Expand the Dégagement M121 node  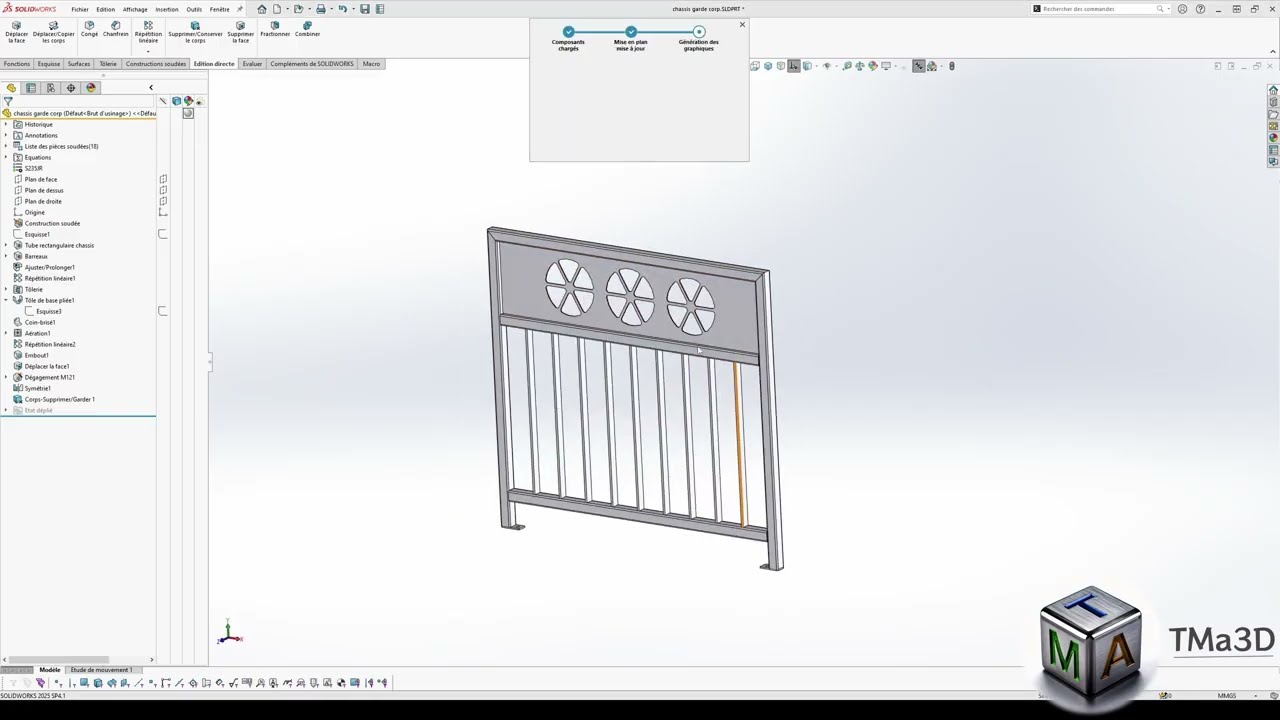[6, 377]
